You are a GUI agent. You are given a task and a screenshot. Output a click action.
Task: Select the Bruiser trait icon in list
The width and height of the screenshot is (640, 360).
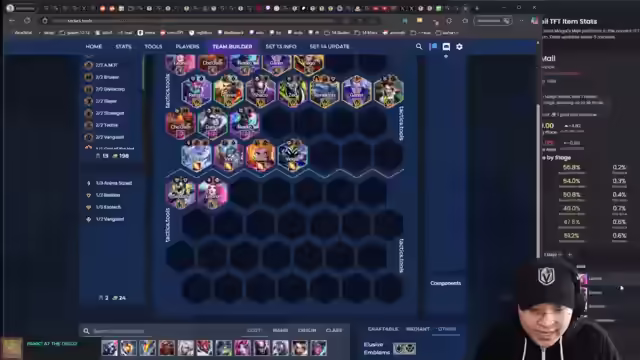[x=89, y=77]
